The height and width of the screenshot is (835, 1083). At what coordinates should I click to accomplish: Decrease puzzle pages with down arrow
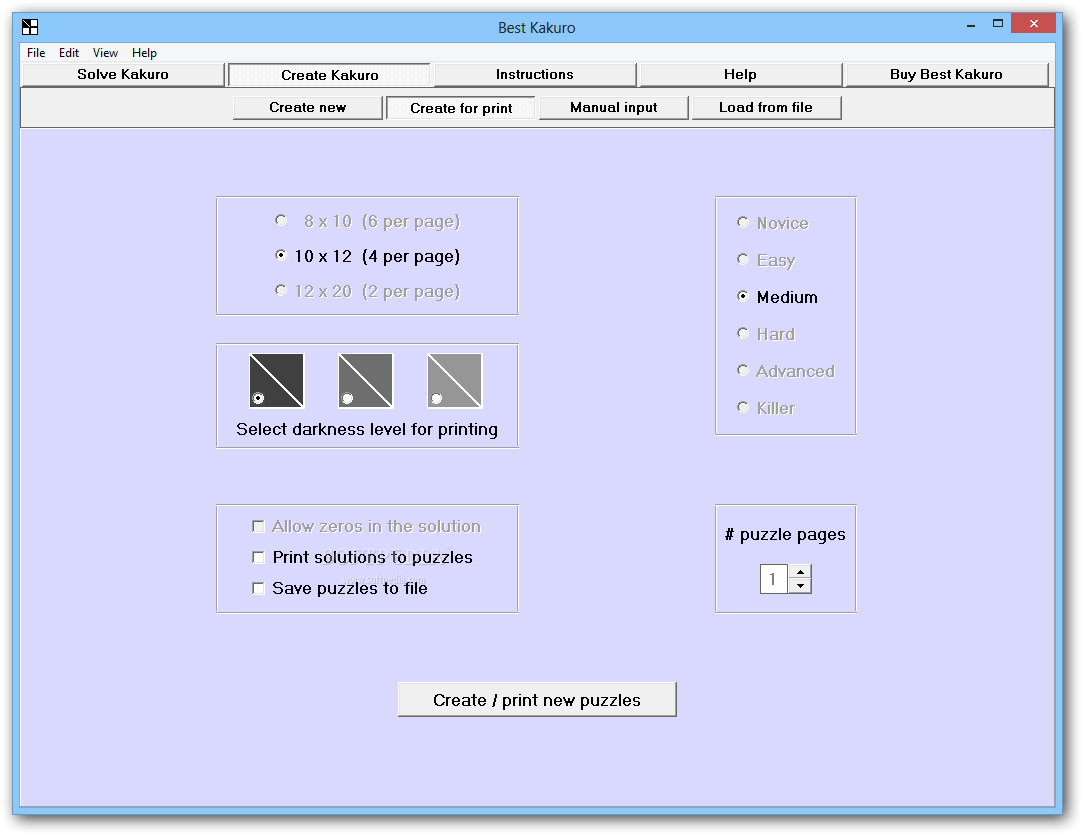(800, 586)
